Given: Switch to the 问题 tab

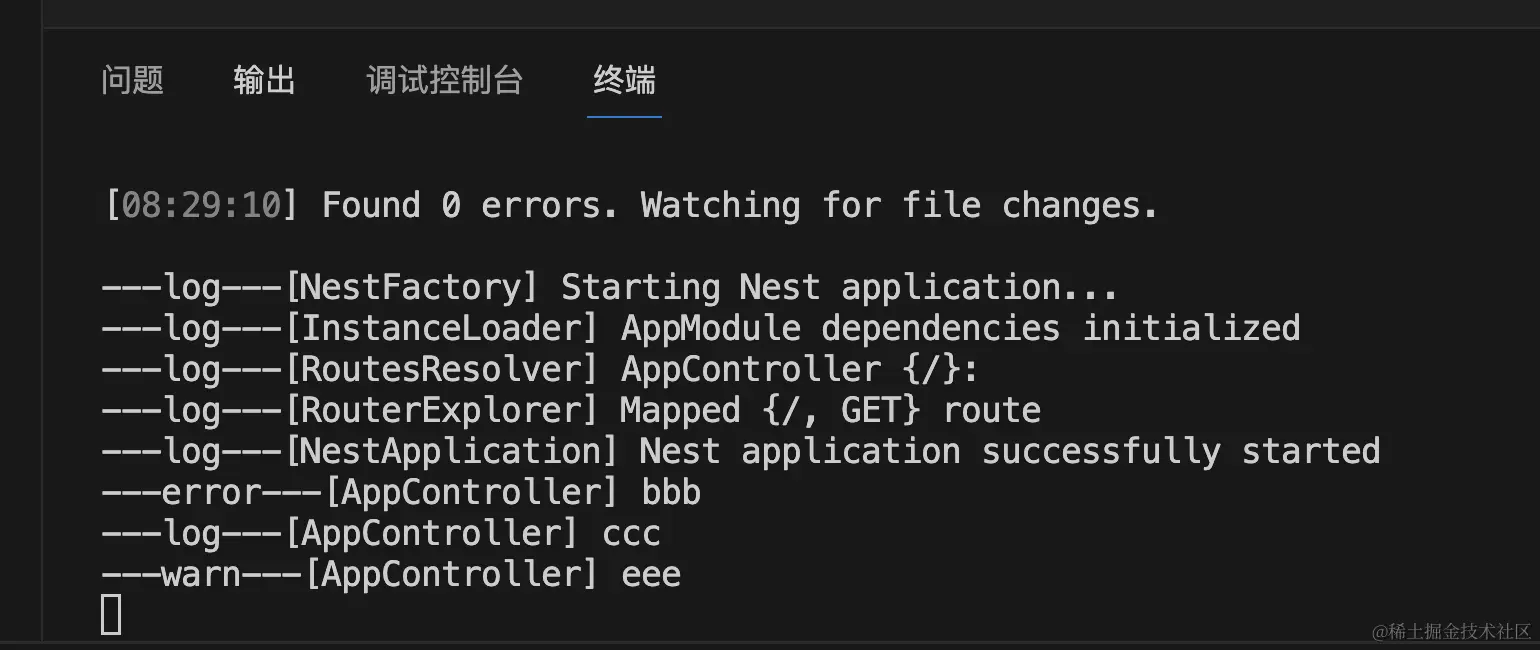Looking at the screenshot, I should (x=132, y=80).
